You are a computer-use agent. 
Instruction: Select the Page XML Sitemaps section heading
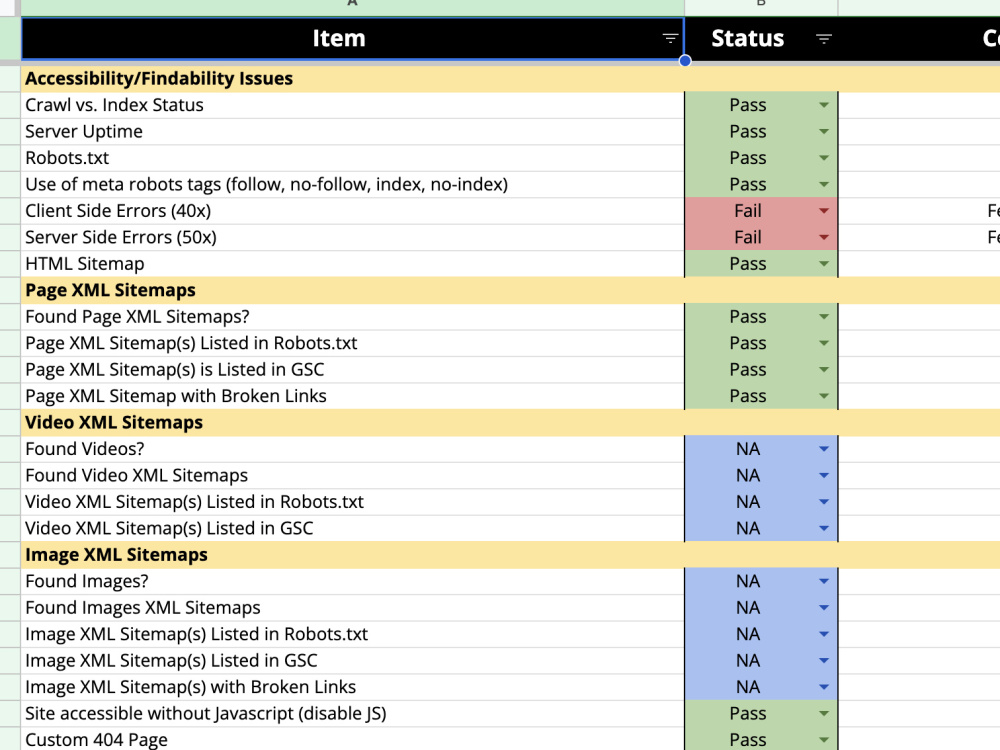click(110, 290)
